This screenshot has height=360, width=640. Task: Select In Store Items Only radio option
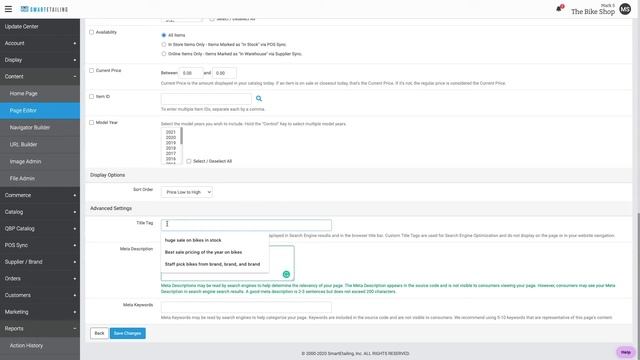pyautogui.click(x=164, y=44)
